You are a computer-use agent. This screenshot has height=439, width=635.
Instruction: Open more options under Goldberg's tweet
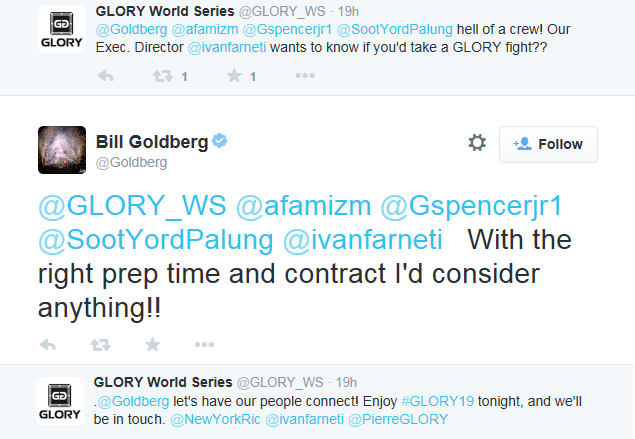(x=204, y=345)
